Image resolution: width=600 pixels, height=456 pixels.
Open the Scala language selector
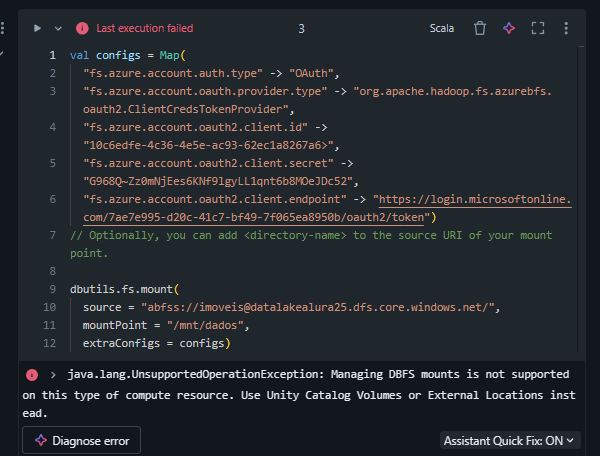(x=441, y=28)
